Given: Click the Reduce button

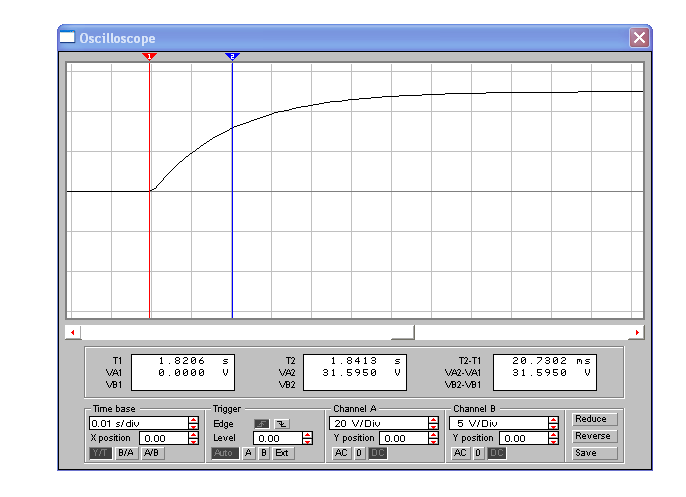Looking at the screenshot, I should pos(595,419).
